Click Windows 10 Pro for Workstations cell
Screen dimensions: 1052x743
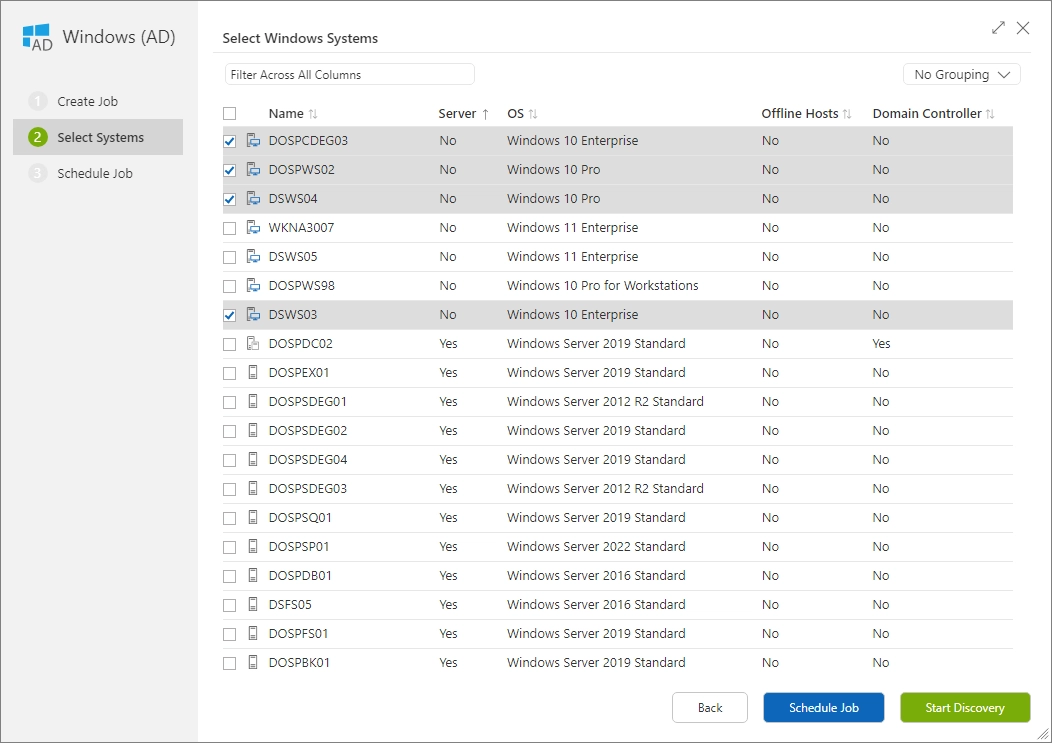[602, 285]
